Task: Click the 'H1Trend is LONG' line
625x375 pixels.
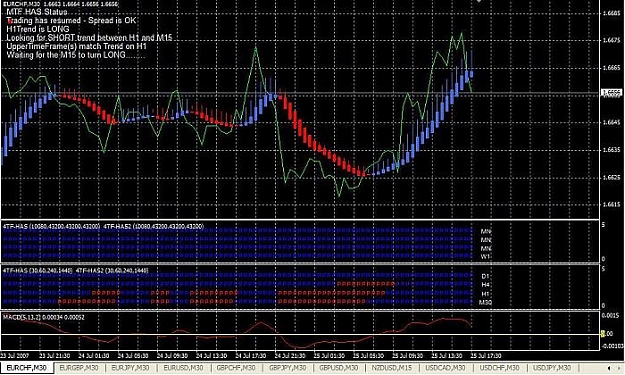Action: tap(38, 29)
